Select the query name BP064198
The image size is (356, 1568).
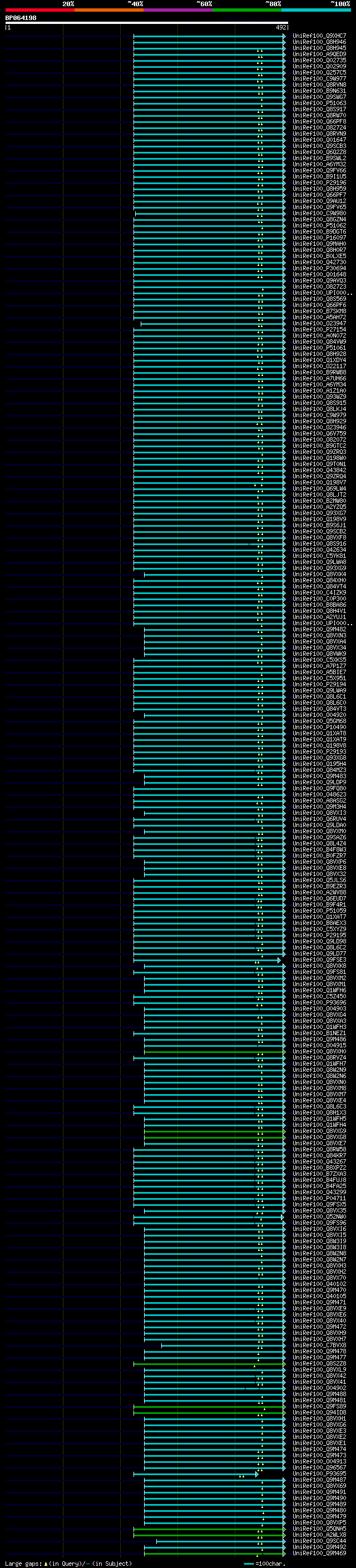pyautogui.click(x=21, y=18)
